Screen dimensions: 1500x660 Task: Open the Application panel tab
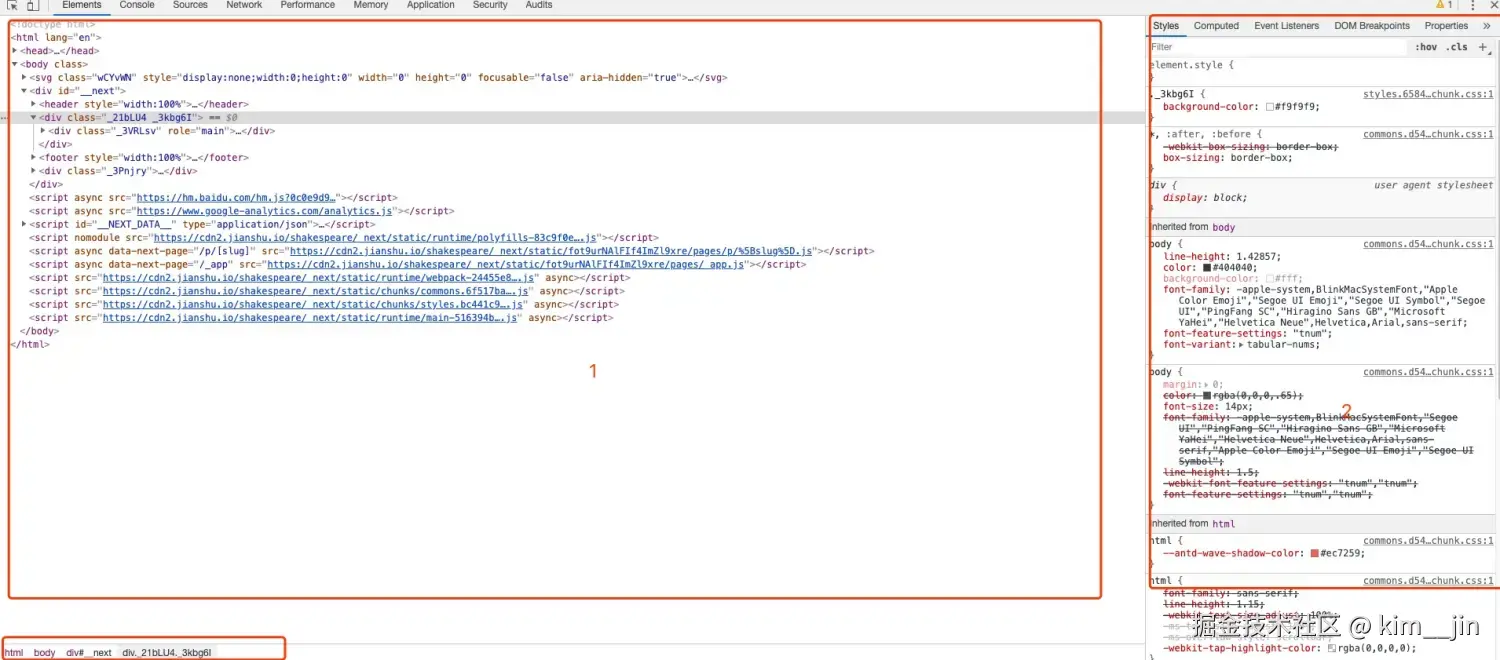[431, 5]
